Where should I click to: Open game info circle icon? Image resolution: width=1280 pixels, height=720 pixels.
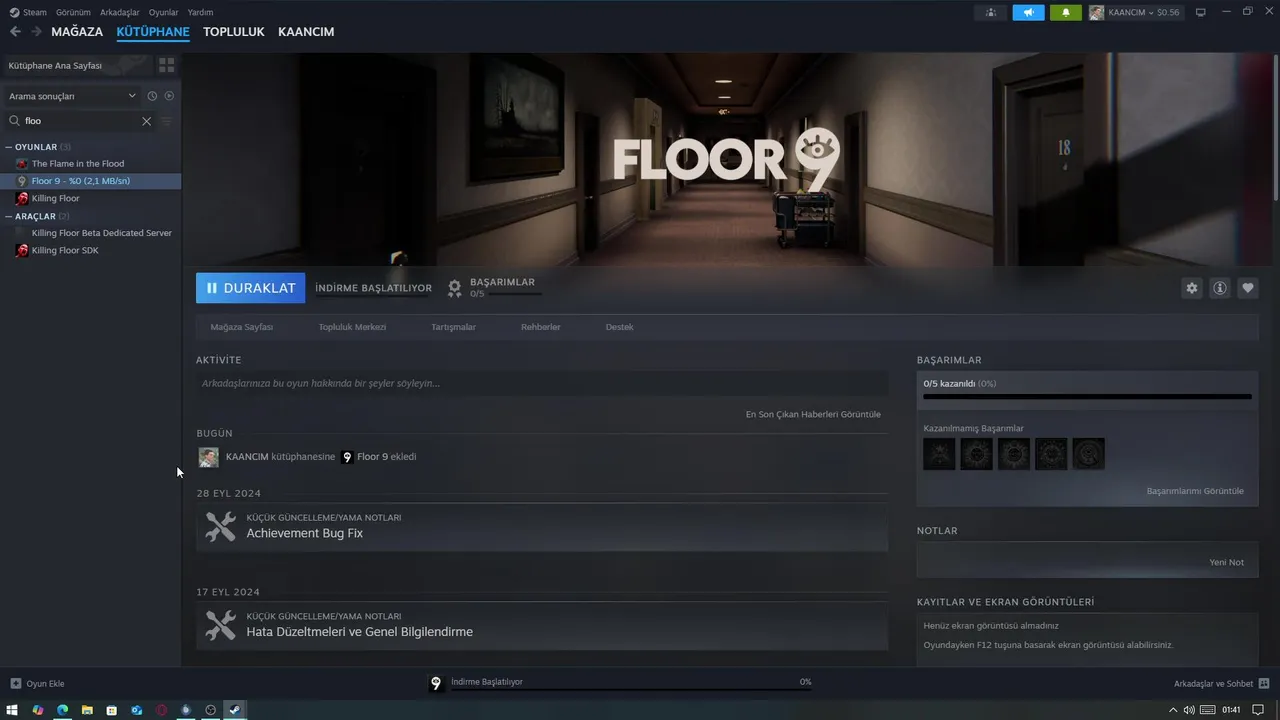tap(1219, 288)
